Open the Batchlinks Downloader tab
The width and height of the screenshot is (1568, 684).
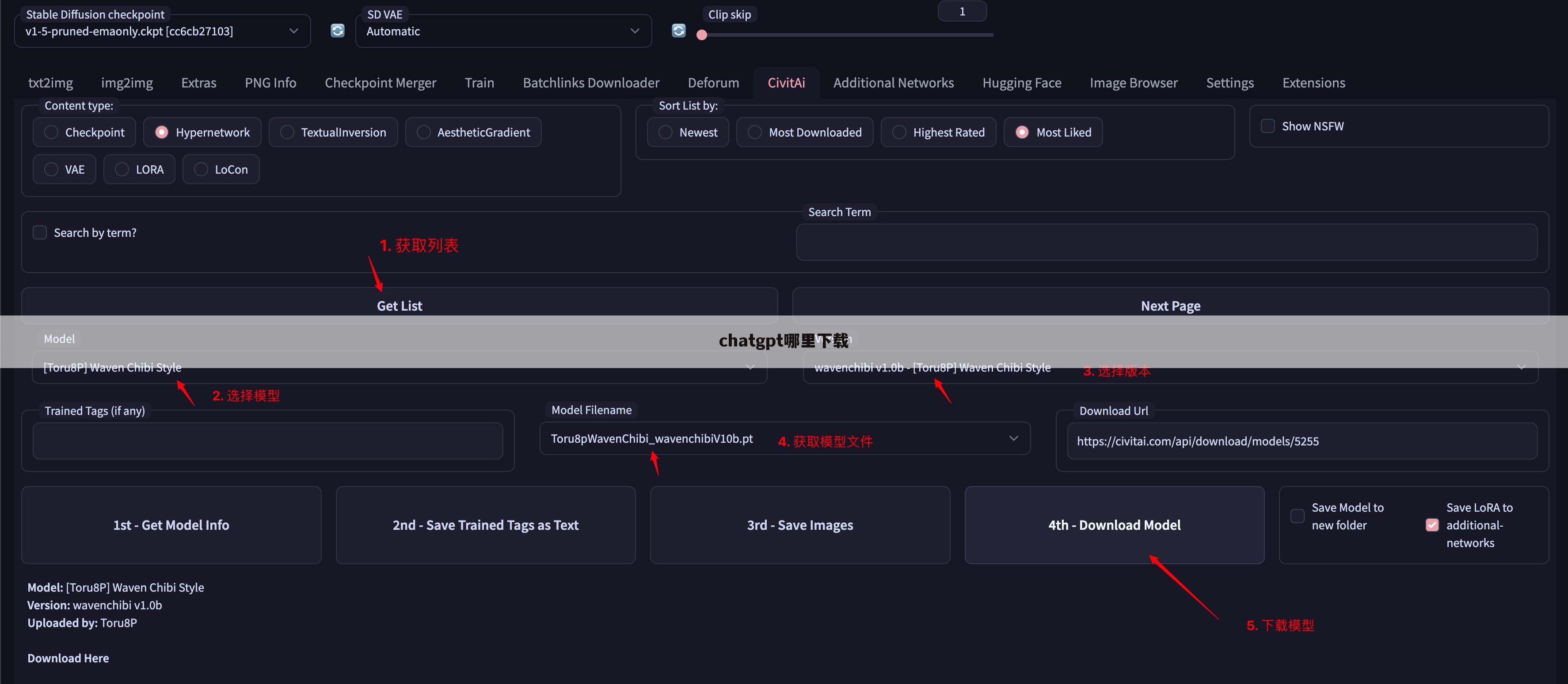591,83
